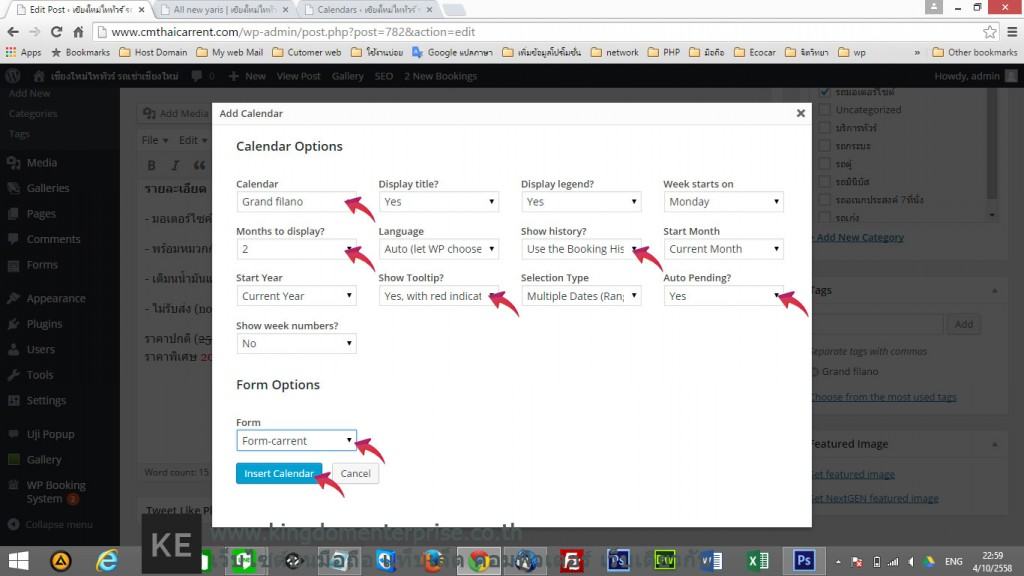Screen dimensions: 1024x576
Task: Open Photoshop from the taskbar's right end
Action: coord(802,560)
